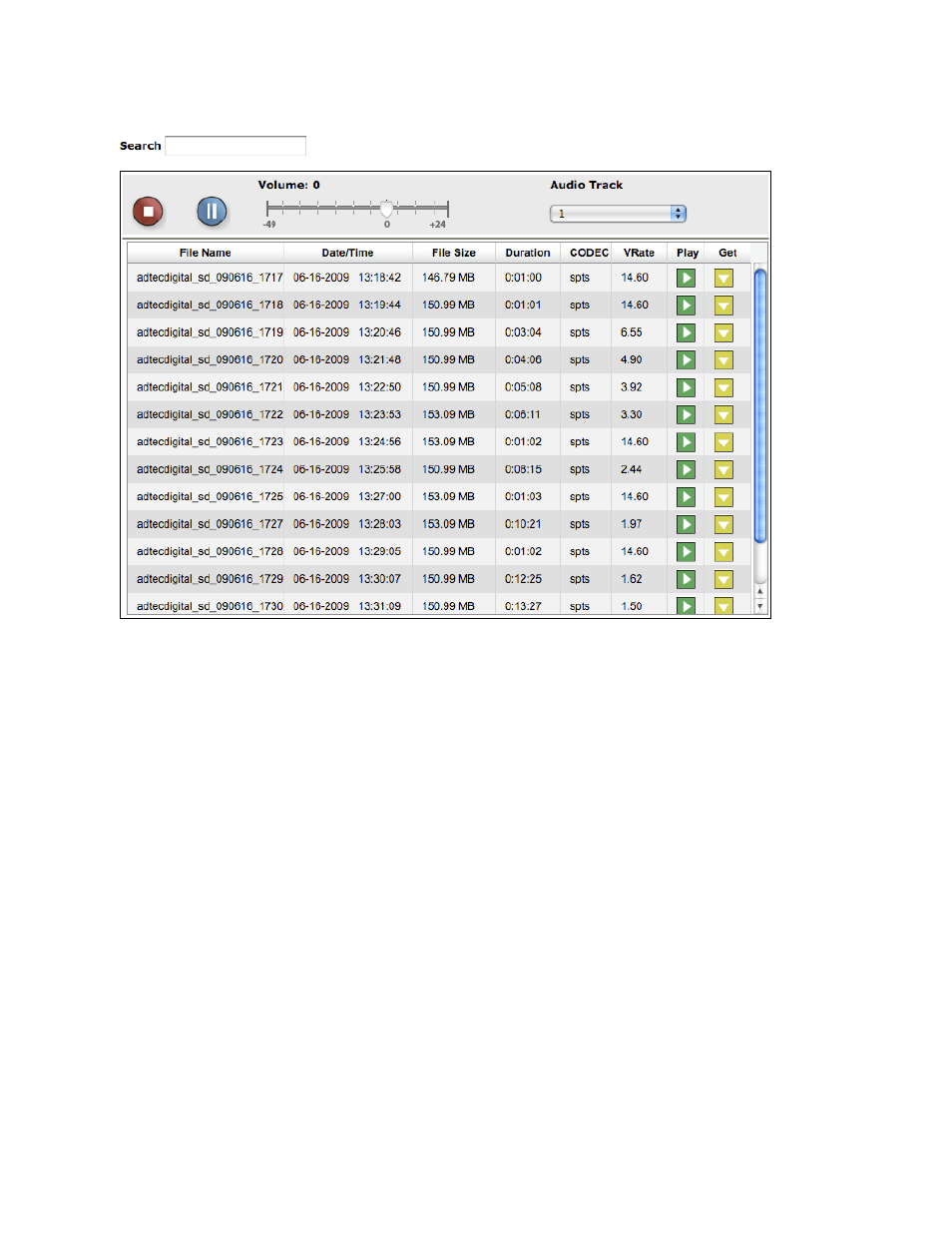Select file name adtecdigital_sd_090616_1724

point(210,470)
